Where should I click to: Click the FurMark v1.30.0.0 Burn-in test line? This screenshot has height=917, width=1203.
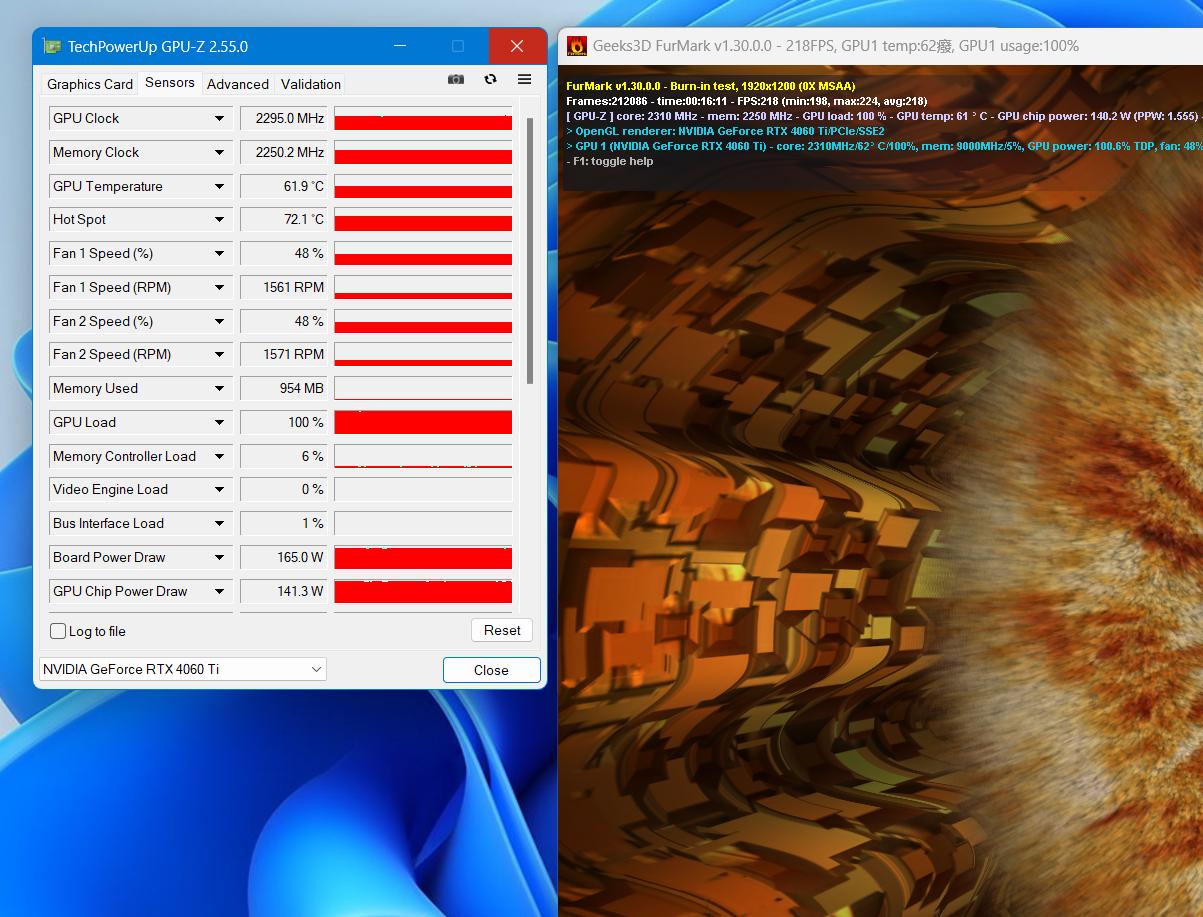[x=710, y=86]
